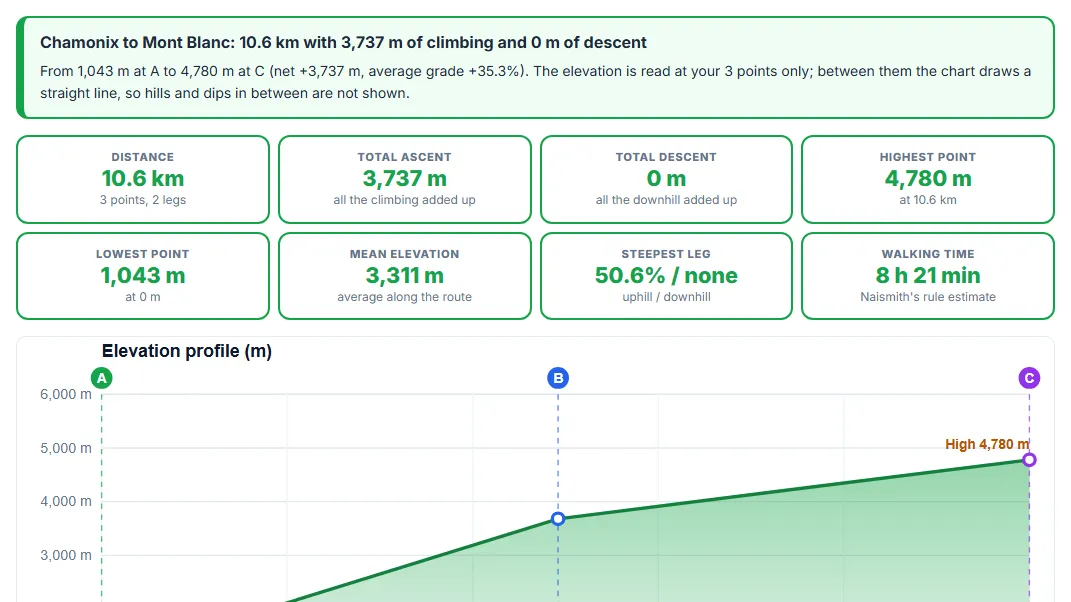Click the summary paragraph starting "From 1,043 m at A"
The width and height of the screenshot is (1071, 602).
pyautogui.click(x=536, y=82)
